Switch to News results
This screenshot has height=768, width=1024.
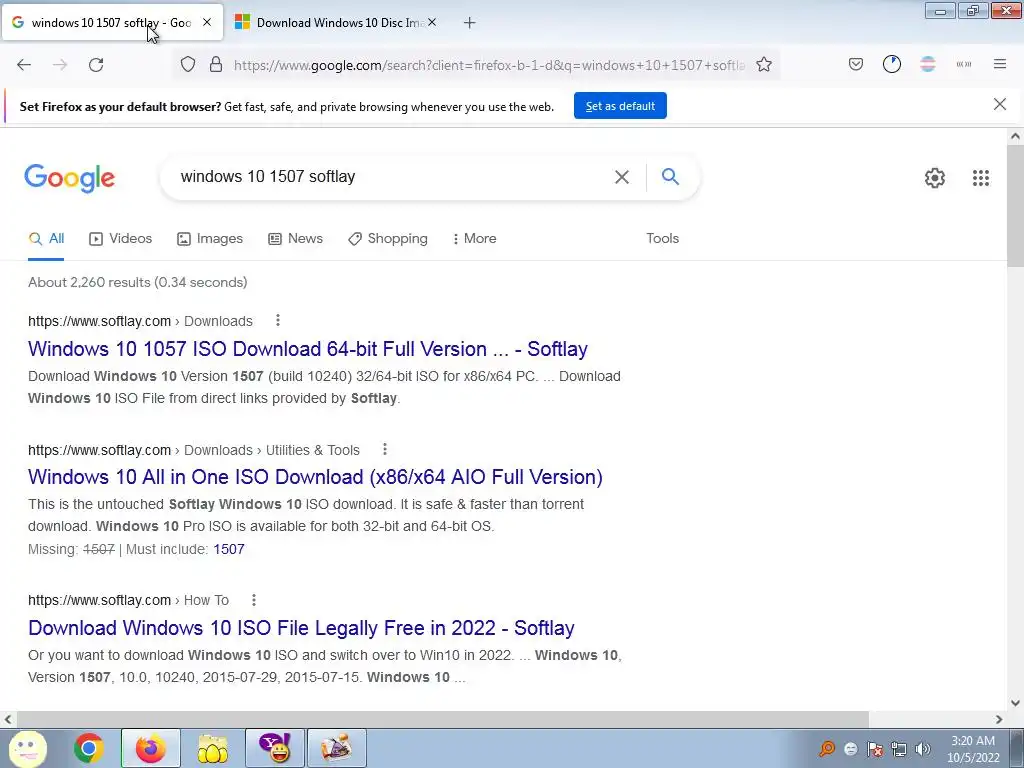pyautogui.click(x=295, y=238)
